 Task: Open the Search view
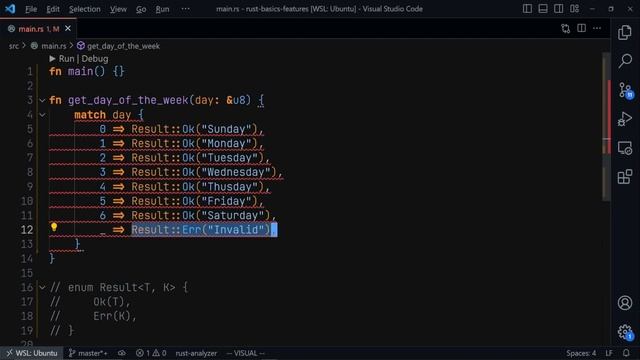pyautogui.click(x=624, y=61)
